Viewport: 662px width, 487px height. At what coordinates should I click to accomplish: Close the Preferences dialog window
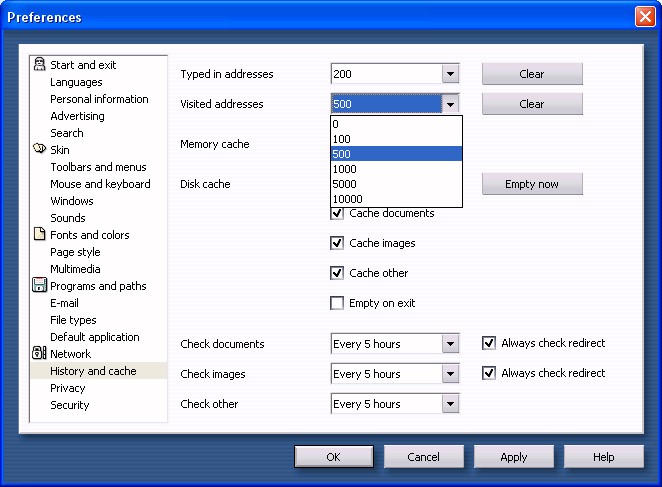coord(644,17)
